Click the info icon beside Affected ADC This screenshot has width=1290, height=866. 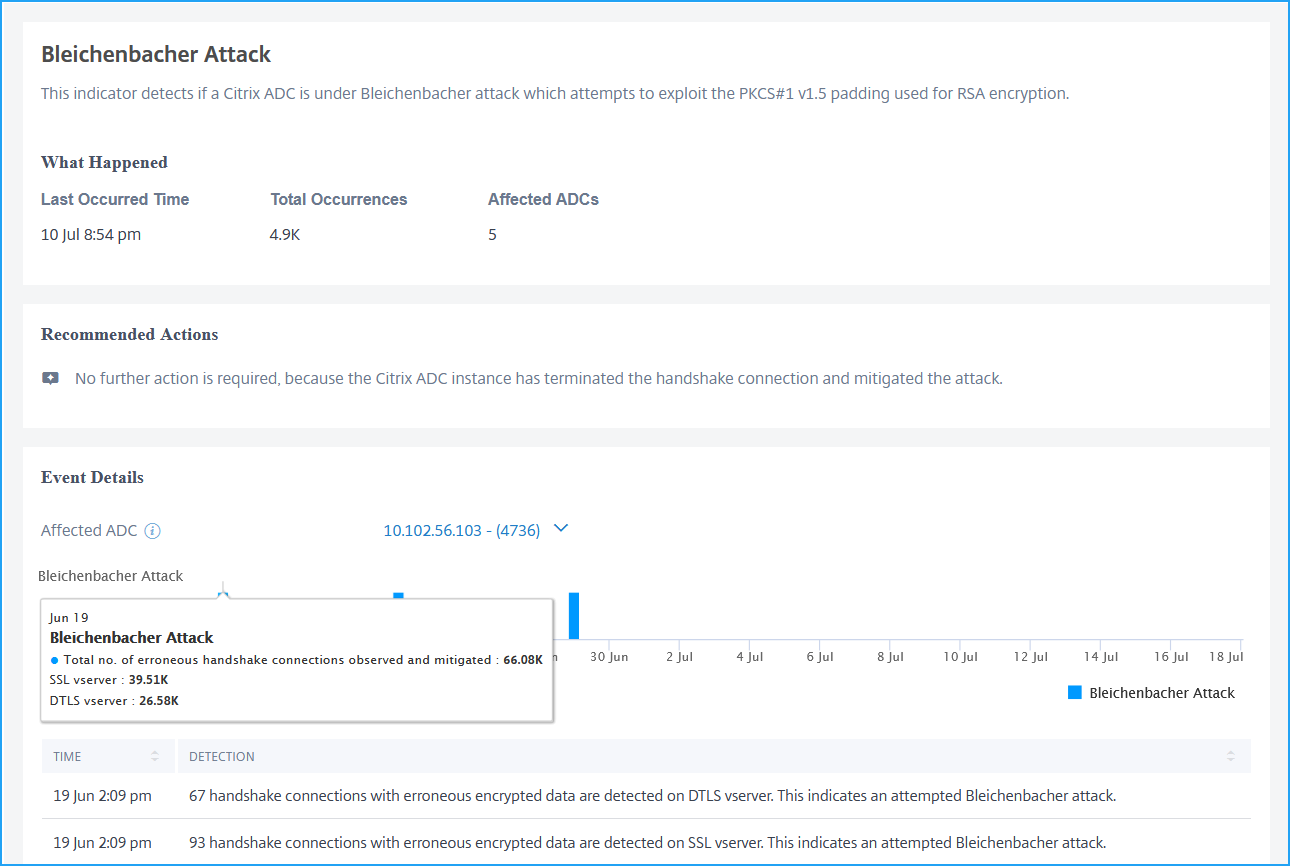click(152, 531)
